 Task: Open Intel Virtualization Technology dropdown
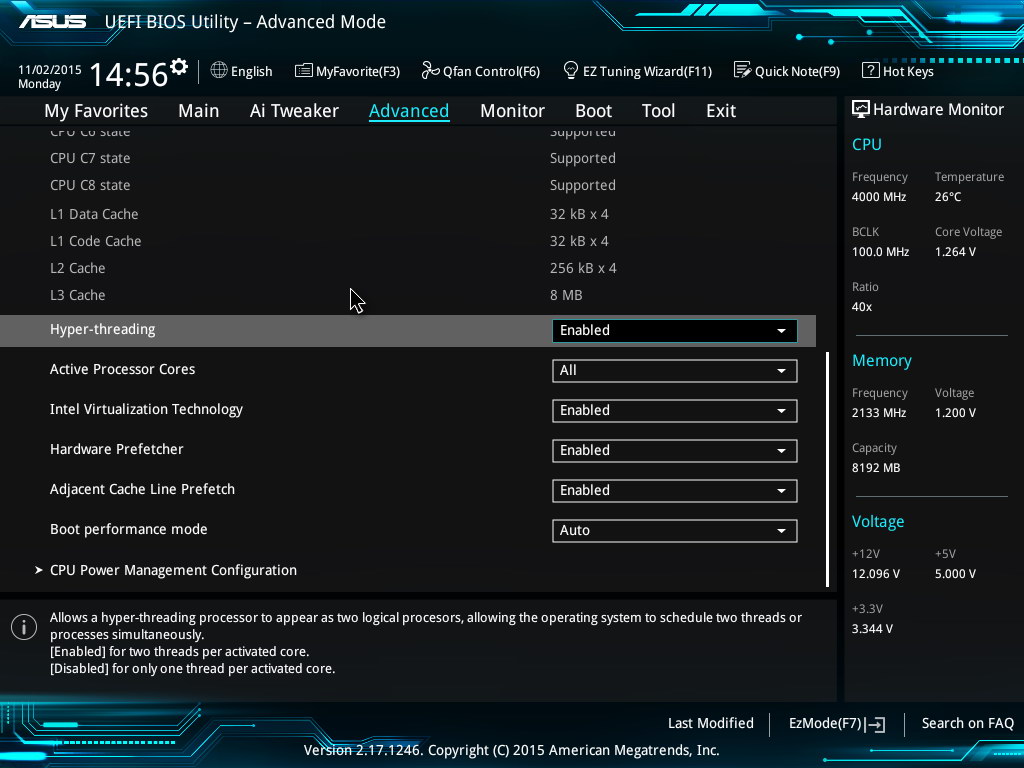pyautogui.click(x=674, y=411)
